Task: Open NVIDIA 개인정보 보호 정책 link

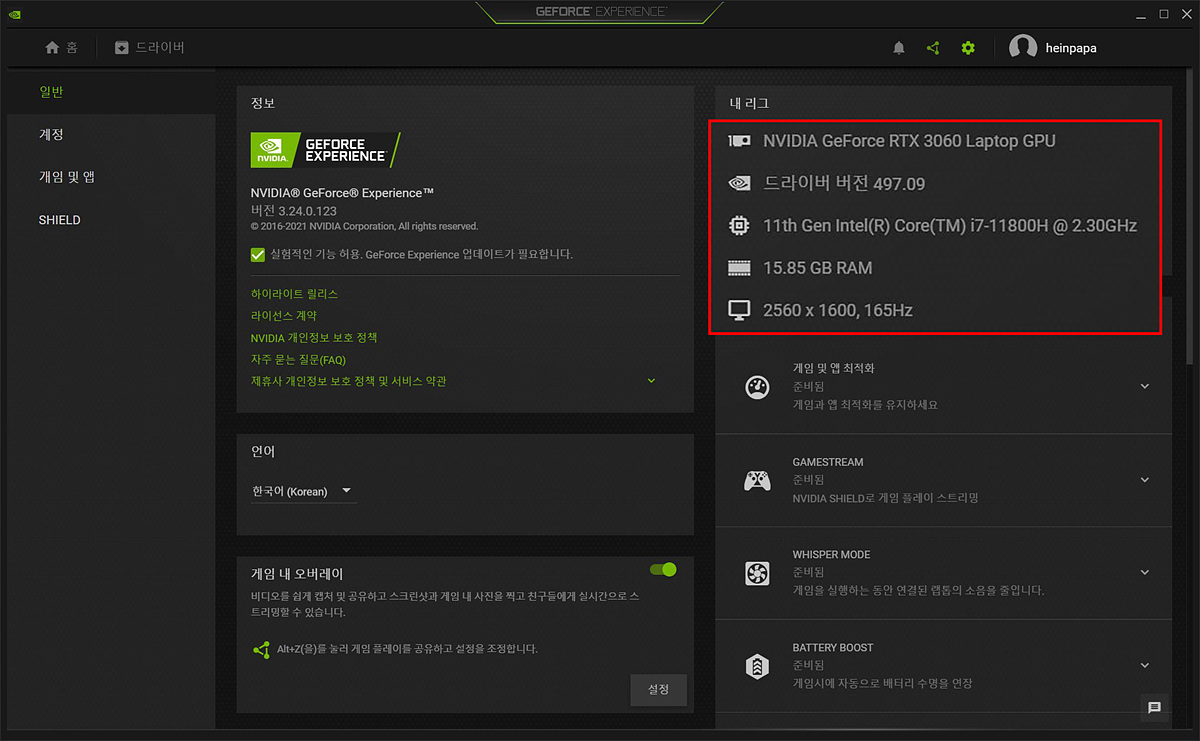Action: 314,338
